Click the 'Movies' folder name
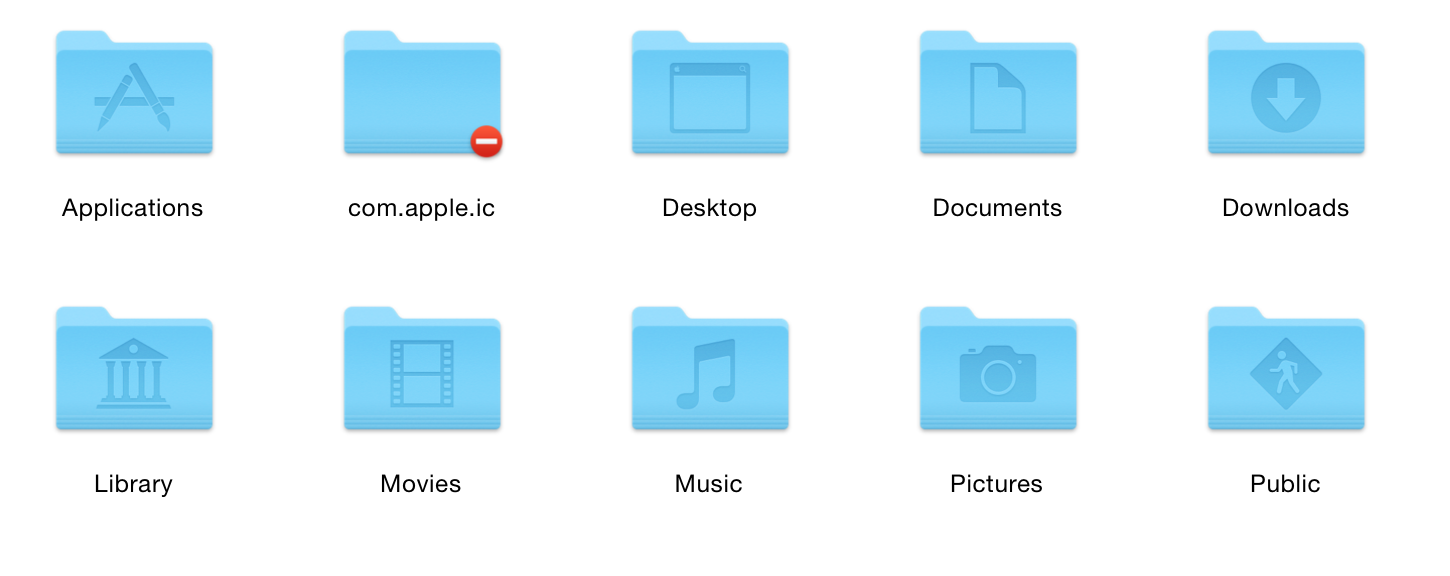The height and width of the screenshot is (576, 1450). coord(421,484)
